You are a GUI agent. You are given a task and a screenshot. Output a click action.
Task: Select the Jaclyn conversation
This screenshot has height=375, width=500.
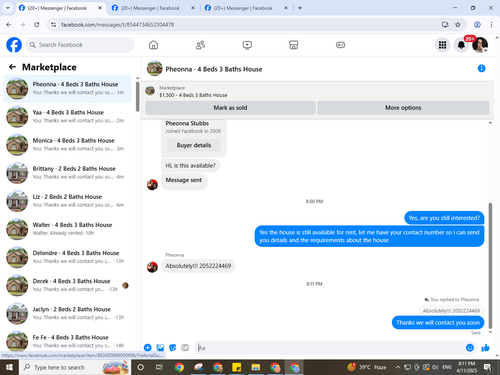tap(68, 313)
